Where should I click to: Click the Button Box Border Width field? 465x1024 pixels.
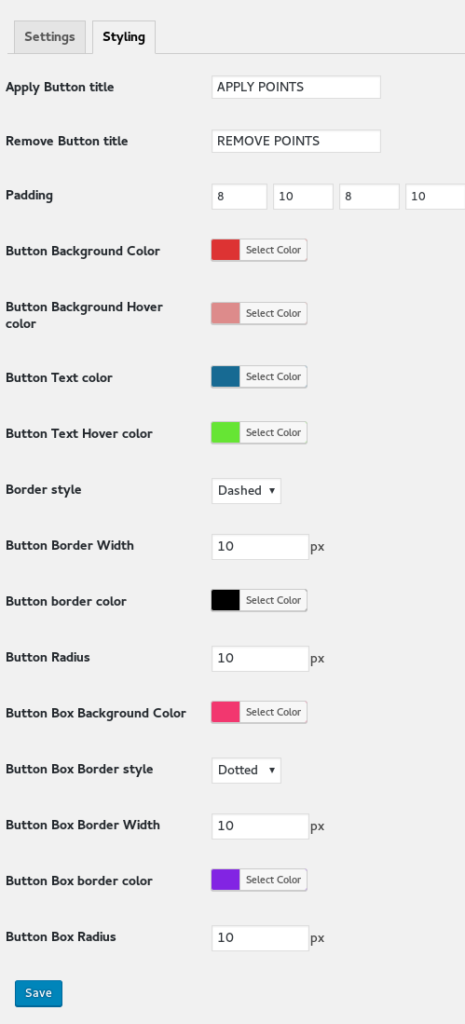[260, 826]
